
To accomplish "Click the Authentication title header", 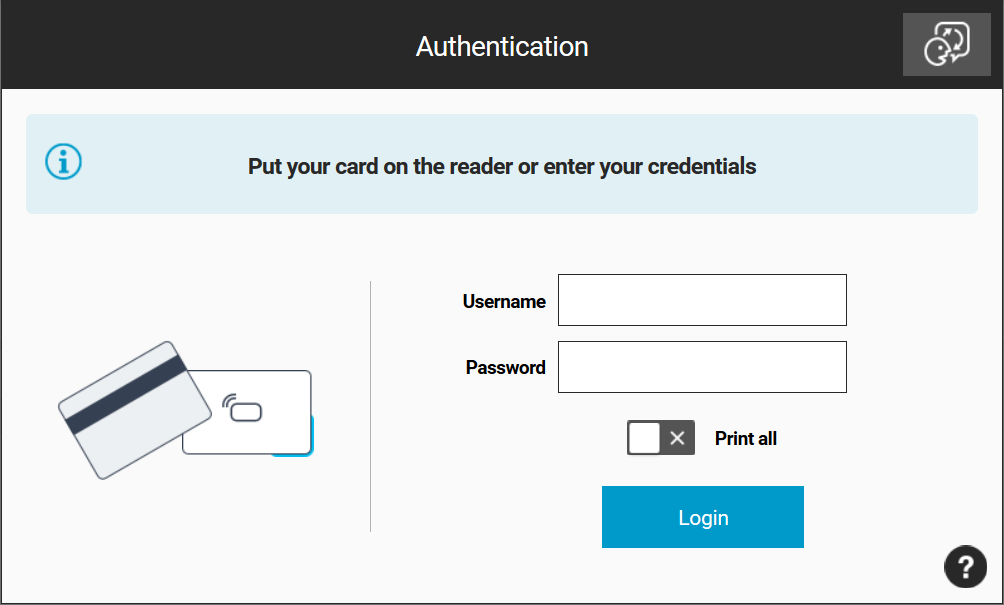I will click(502, 46).
